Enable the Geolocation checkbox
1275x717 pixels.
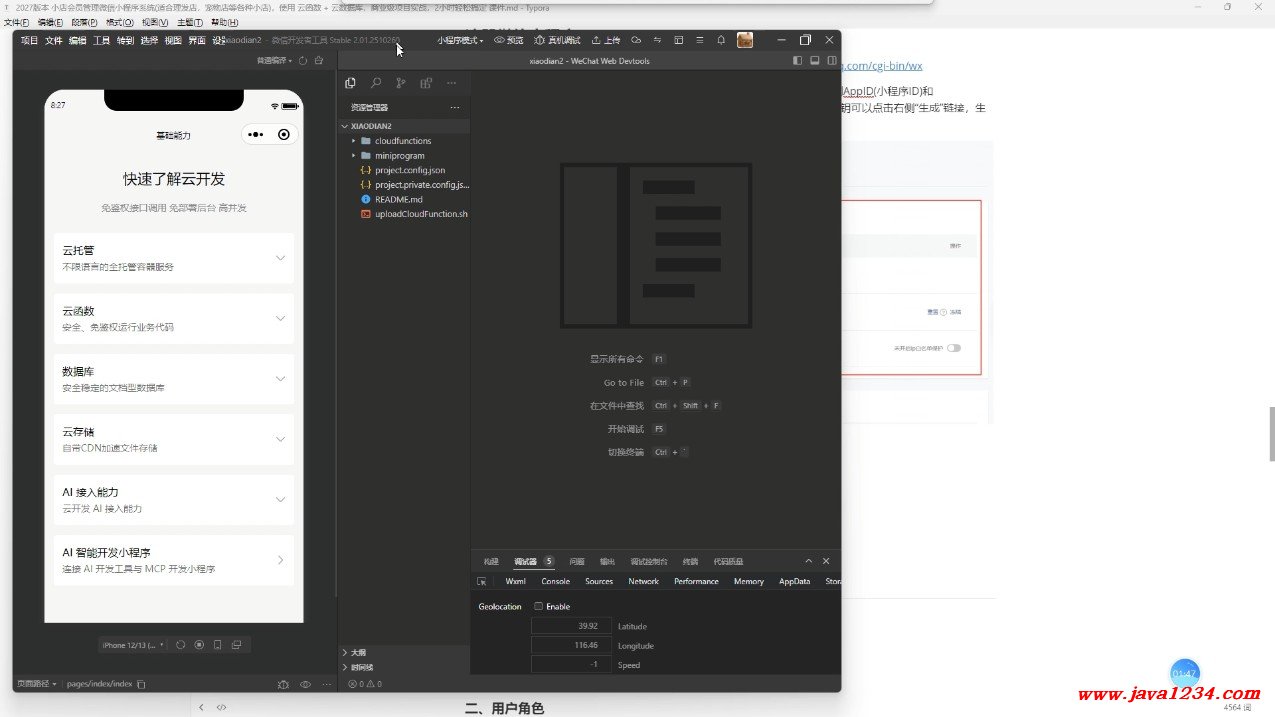[539, 606]
